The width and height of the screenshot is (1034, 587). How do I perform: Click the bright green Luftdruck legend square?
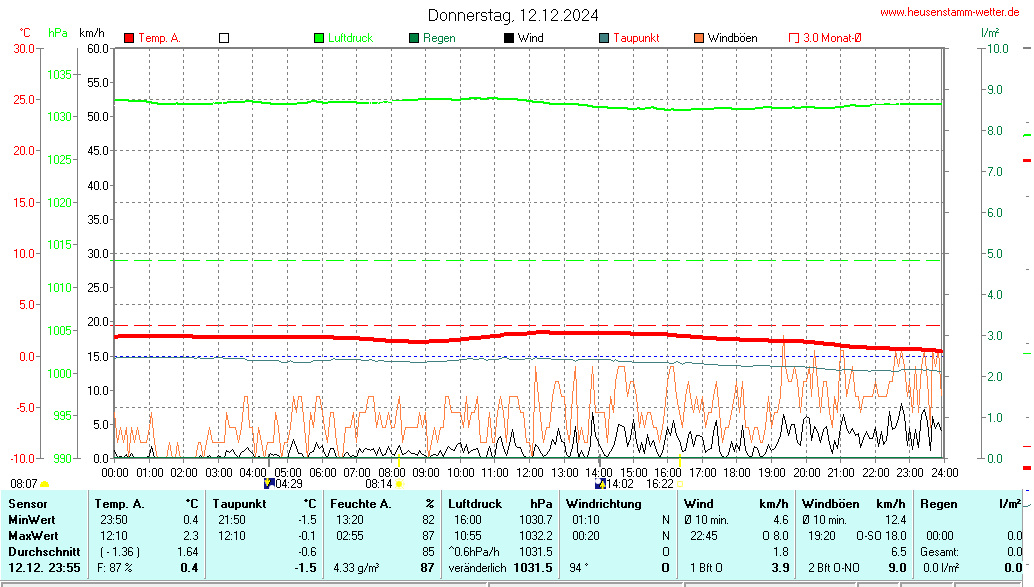pos(319,38)
